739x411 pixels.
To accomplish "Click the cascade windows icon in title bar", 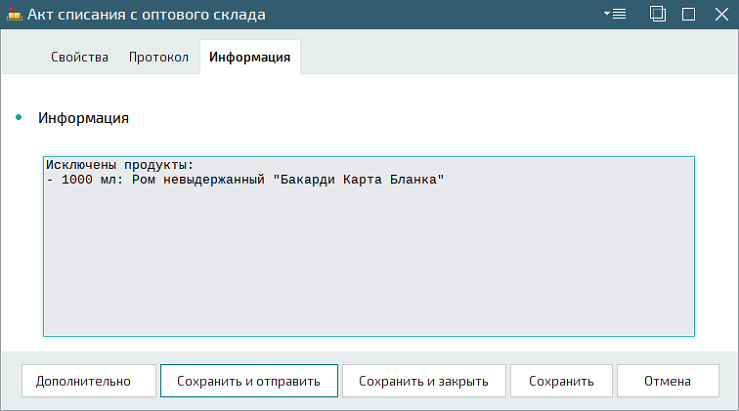I will pos(657,14).
